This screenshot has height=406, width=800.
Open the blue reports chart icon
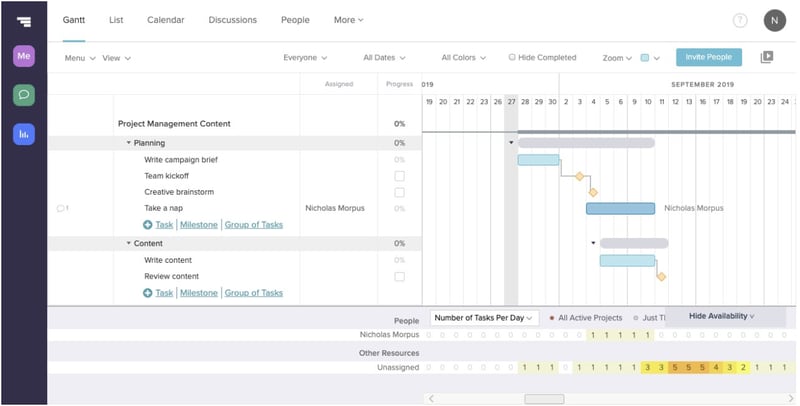(x=24, y=133)
